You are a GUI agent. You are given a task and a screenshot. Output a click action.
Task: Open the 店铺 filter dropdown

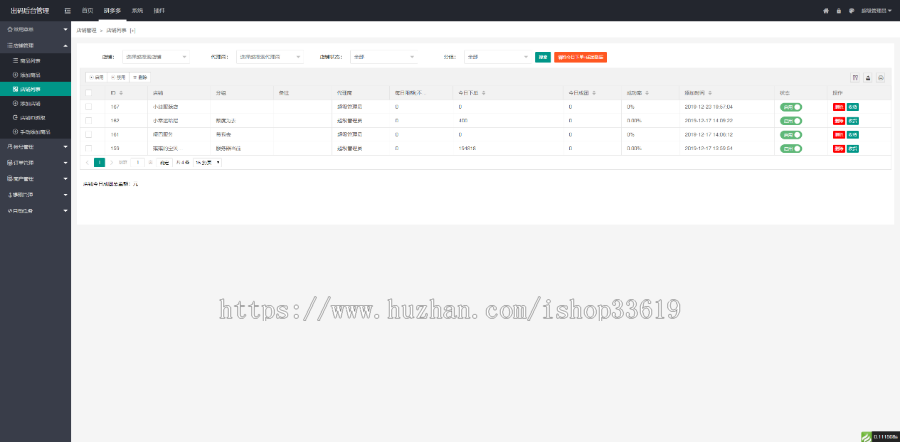pyautogui.click(x=156, y=57)
